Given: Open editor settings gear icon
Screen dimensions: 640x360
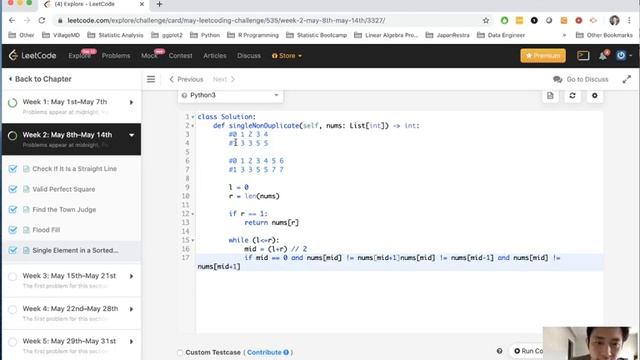Looking at the screenshot, I should tap(594, 96).
